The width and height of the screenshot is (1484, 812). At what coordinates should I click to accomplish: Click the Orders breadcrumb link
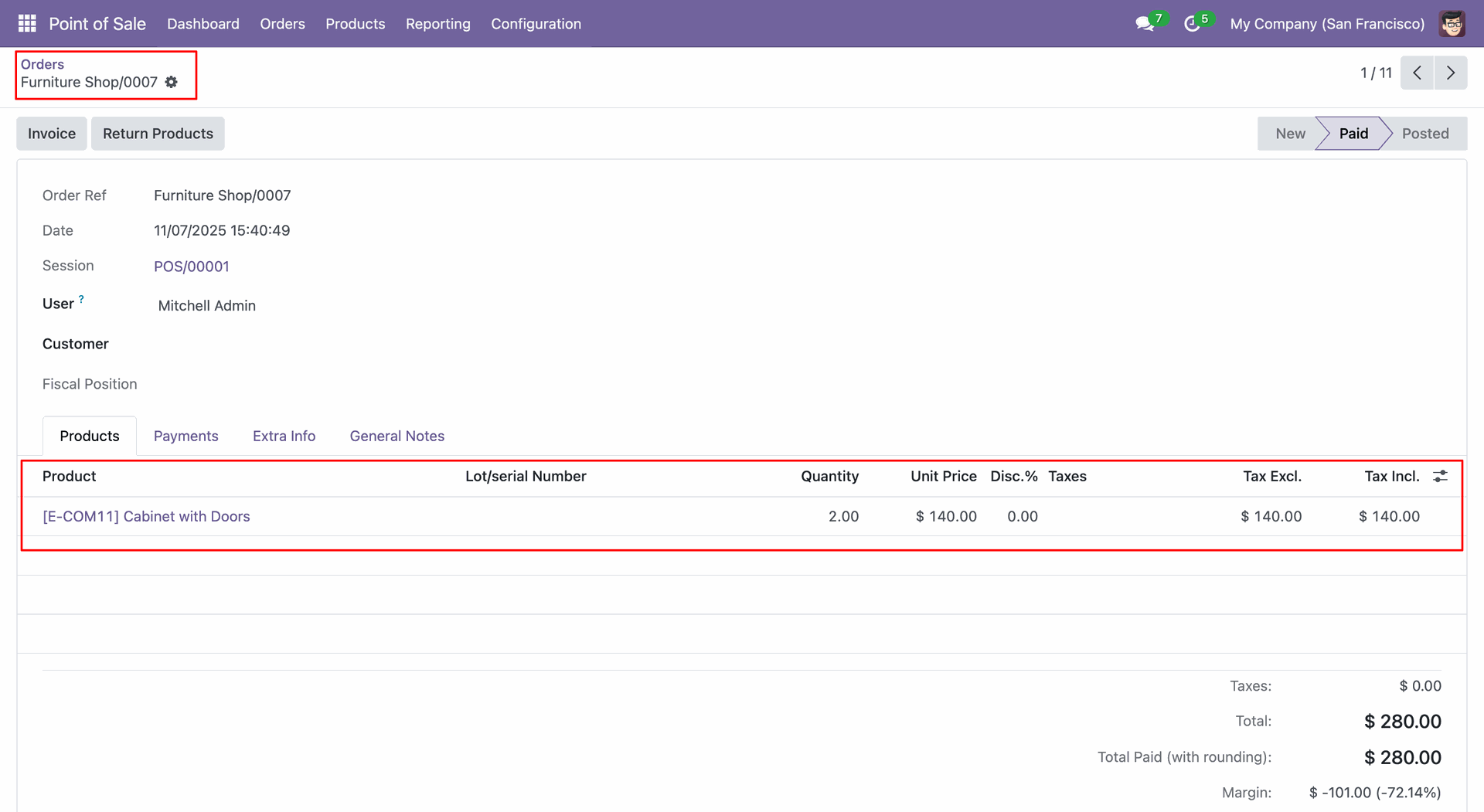pyautogui.click(x=43, y=64)
